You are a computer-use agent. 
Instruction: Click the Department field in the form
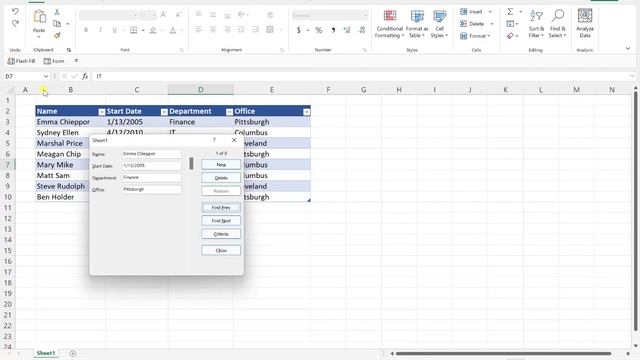pyautogui.click(x=151, y=178)
